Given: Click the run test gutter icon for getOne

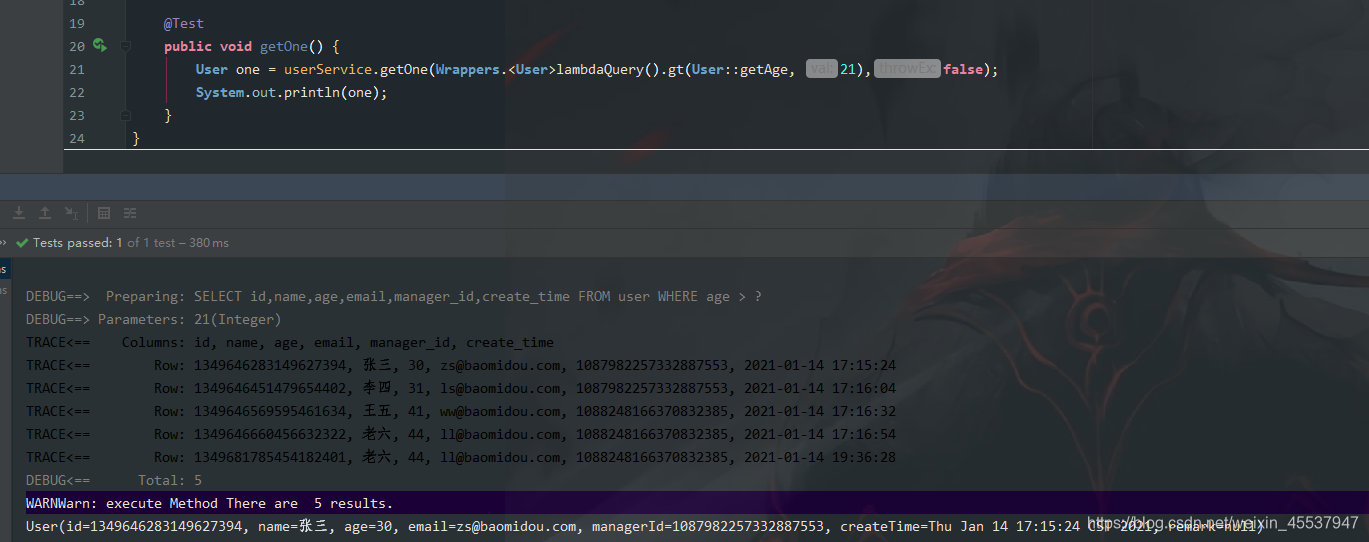Looking at the screenshot, I should pyautogui.click(x=99, y=45).
